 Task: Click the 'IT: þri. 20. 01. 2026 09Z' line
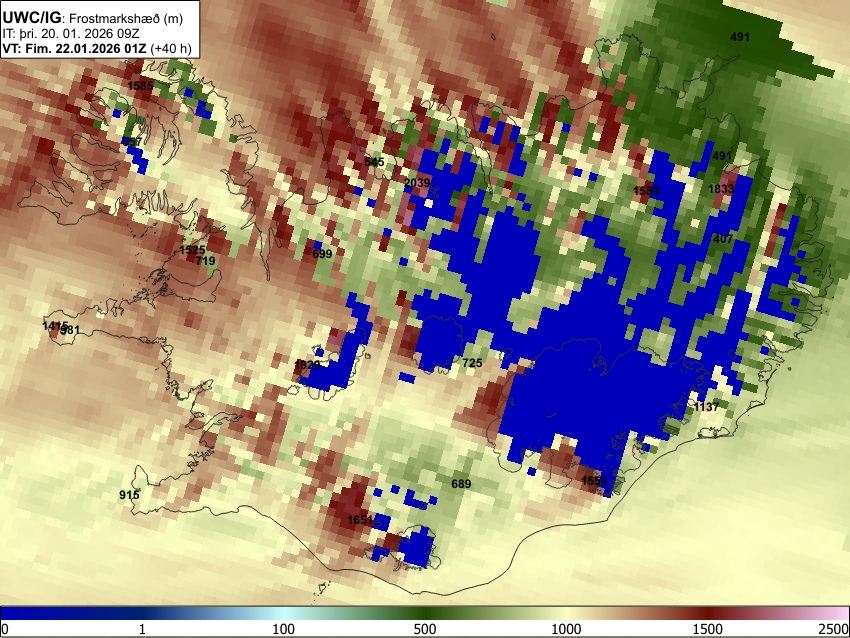(x=70, y=33)
